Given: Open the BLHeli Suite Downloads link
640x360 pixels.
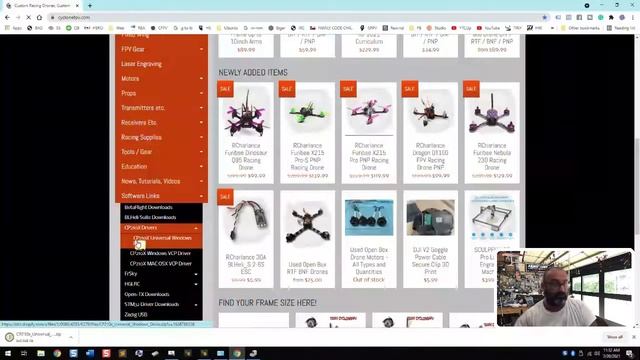Looking at the screenshot, I should click(150, 218).
